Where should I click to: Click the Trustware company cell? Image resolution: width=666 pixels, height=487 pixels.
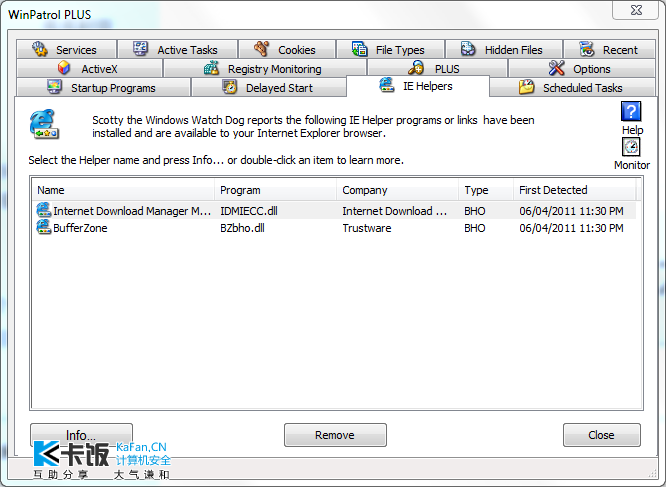click(x=367, y=228)
